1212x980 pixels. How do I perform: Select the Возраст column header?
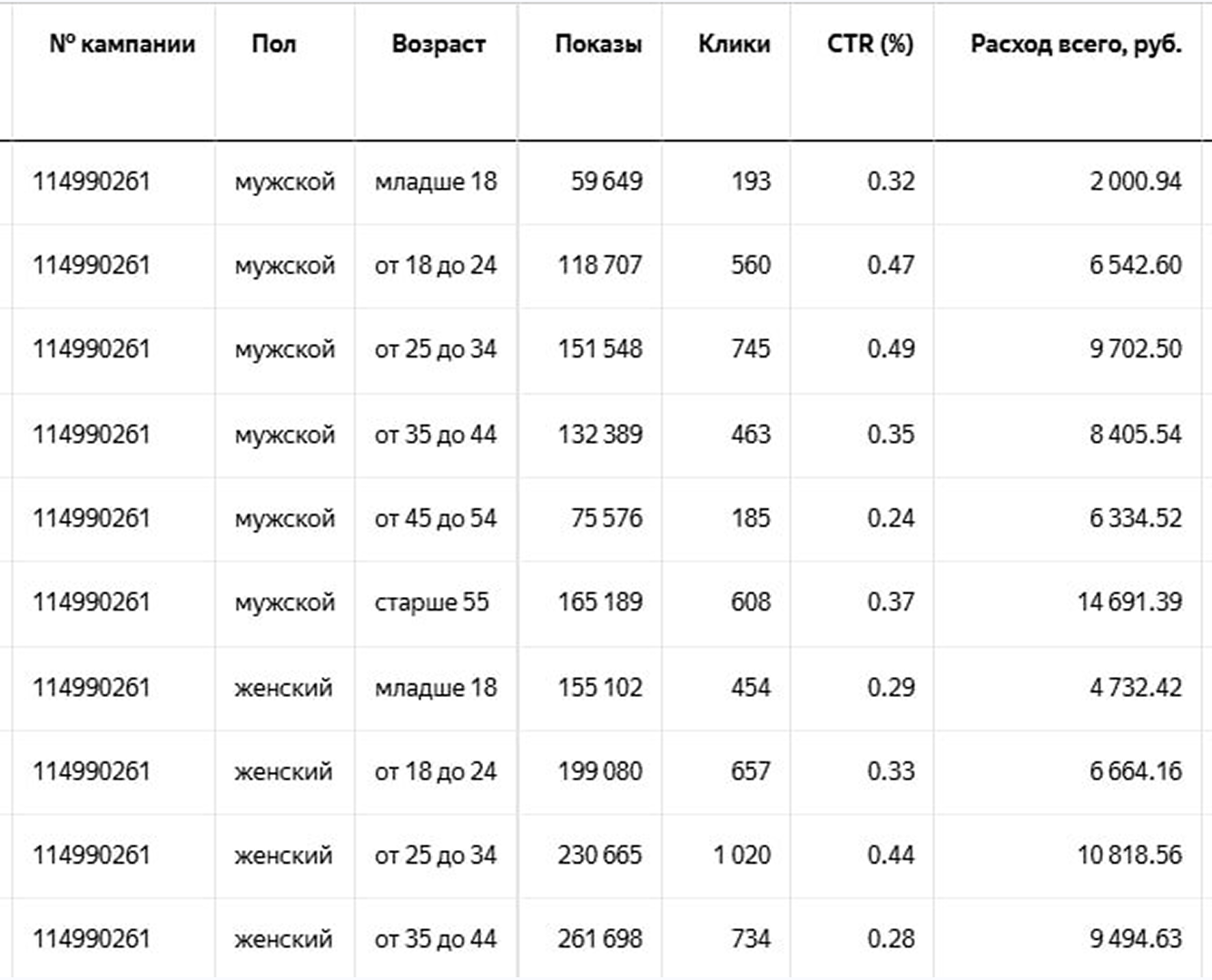[438, 44]
